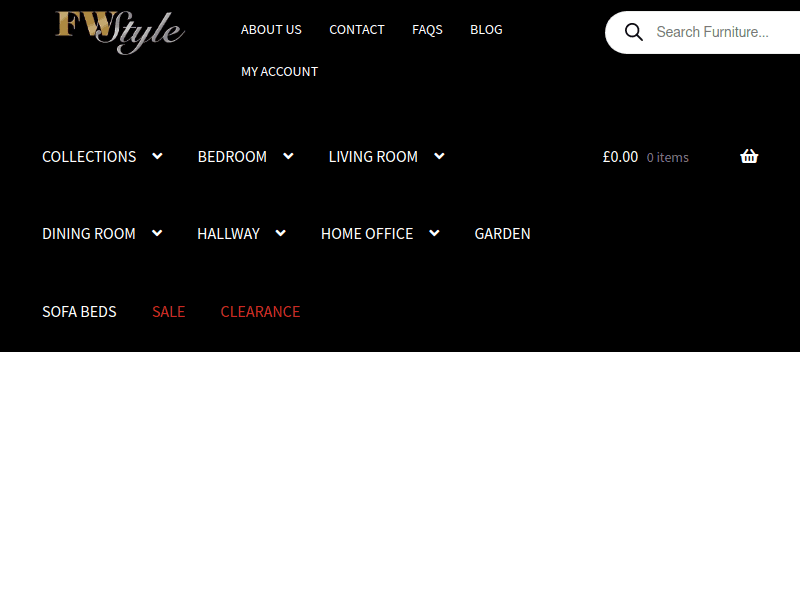
Task: Open the HOME OFFICE dropdown chevron
Action: coord(434,233)
